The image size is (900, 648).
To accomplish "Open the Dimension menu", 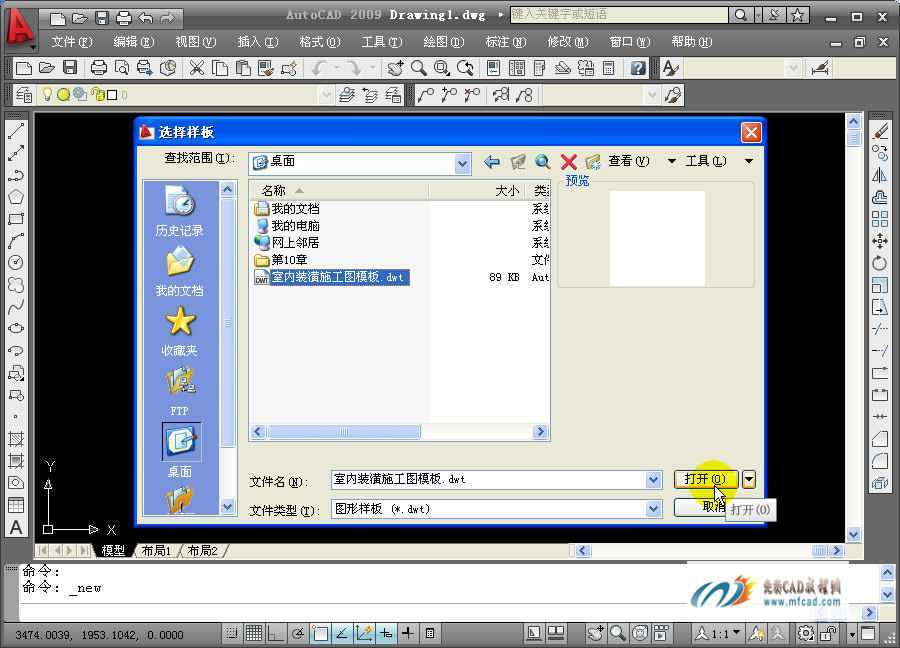I will tap(505, 42).
